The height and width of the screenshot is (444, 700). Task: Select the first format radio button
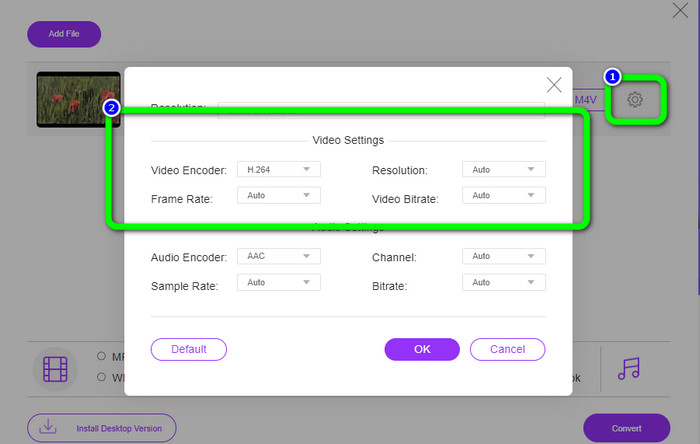(101, 356)
